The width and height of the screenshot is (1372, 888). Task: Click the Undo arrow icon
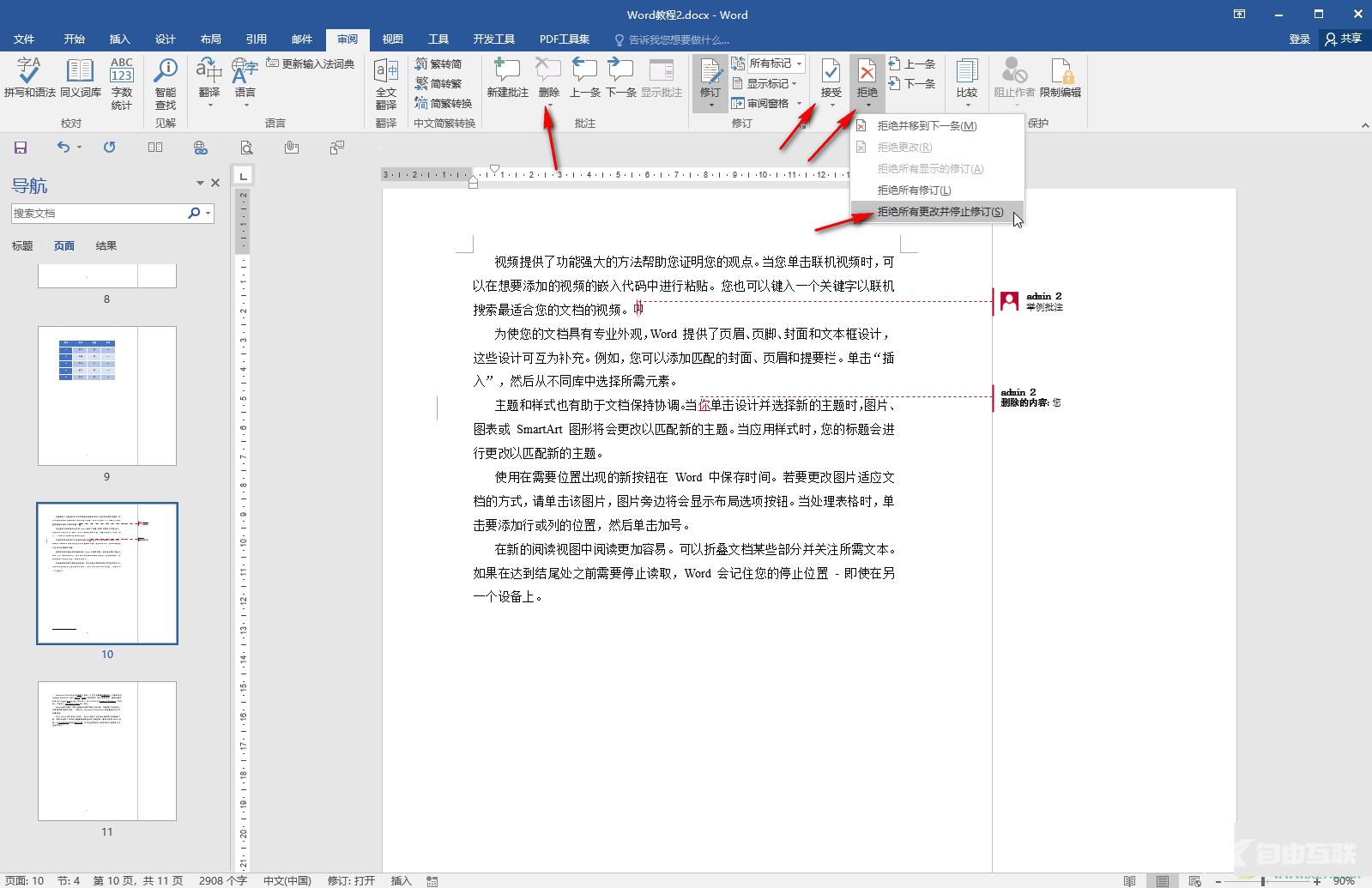pos(63,148)
